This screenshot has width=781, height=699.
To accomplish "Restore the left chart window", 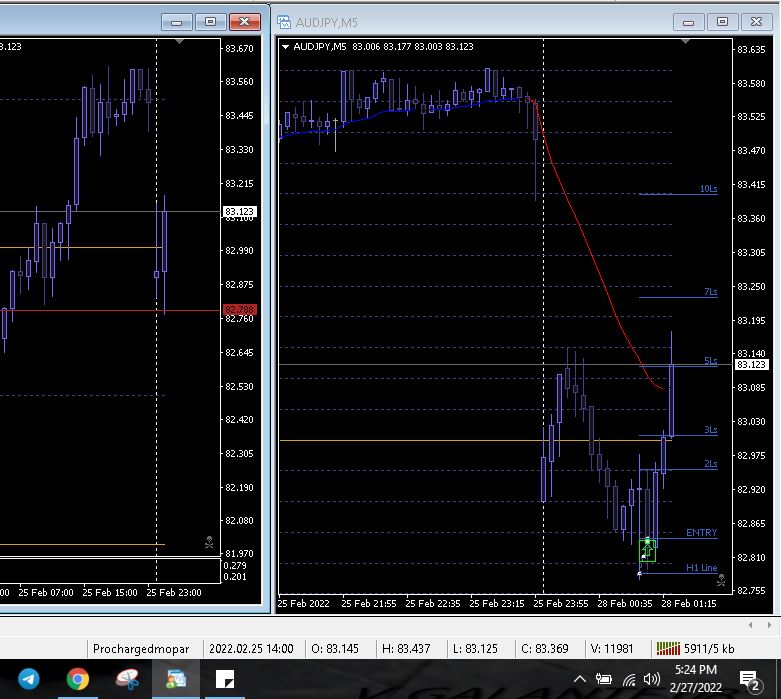I will pyautogui.click(x=210, y=22).
